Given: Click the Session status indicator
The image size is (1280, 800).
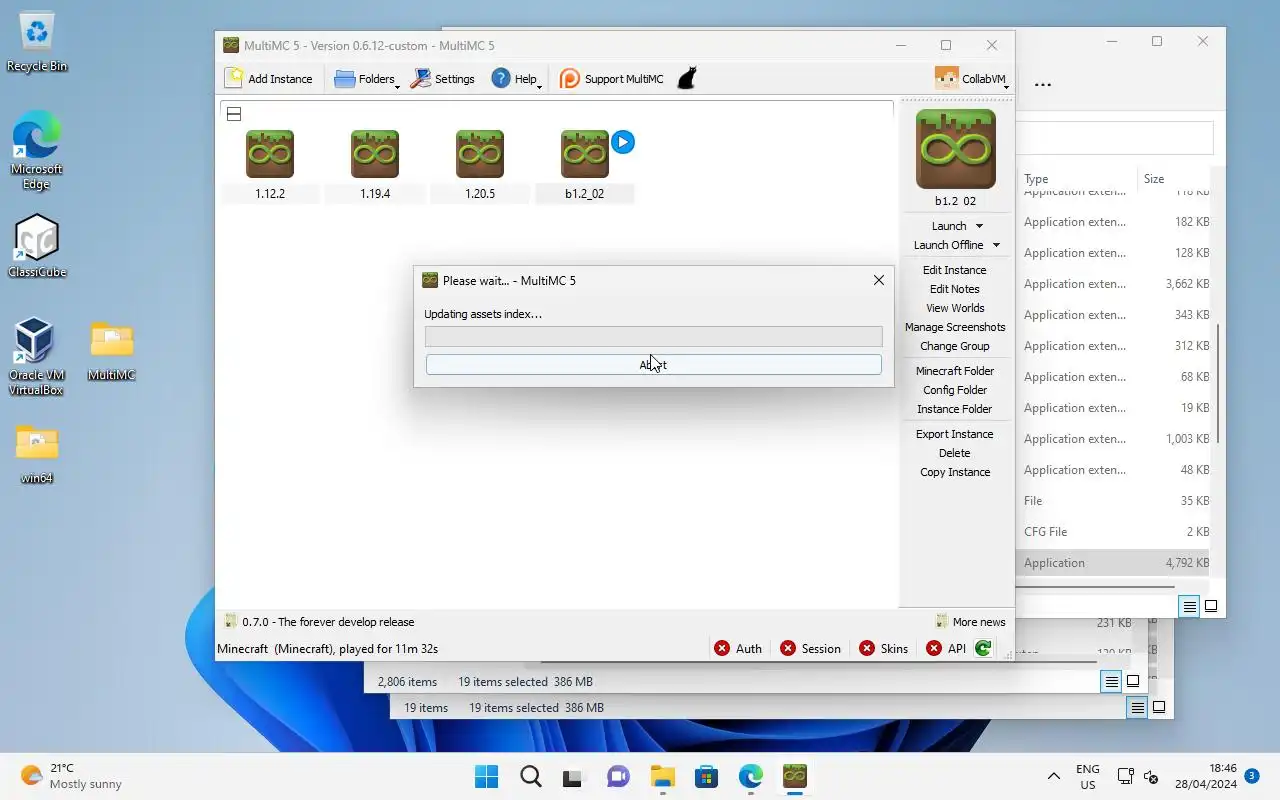Looking at the screenshot, I should coord(810,649).
